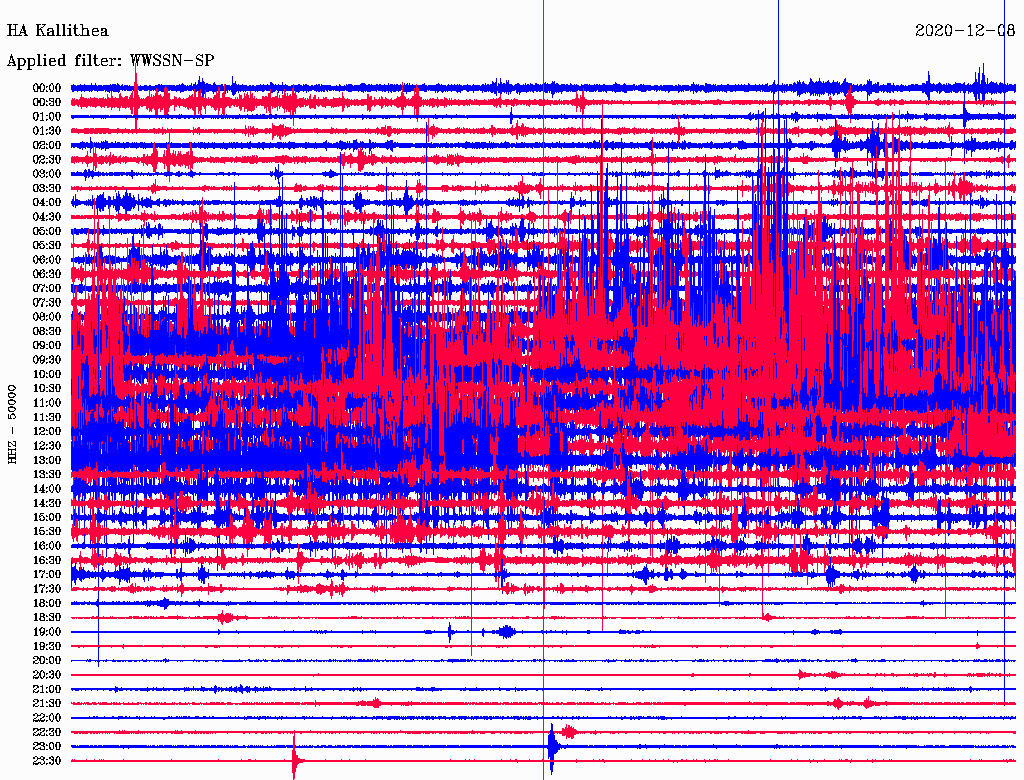
Task: Select the 08:00 time row label
Action: pos(47,317)
